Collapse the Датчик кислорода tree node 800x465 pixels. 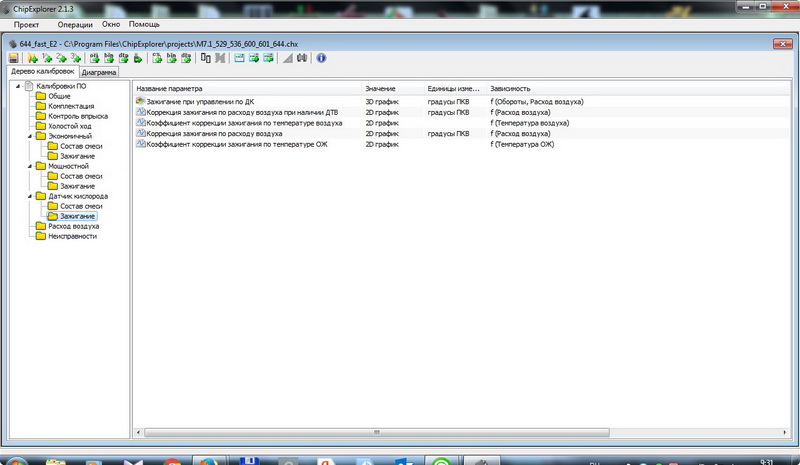[x=30, y=197]
